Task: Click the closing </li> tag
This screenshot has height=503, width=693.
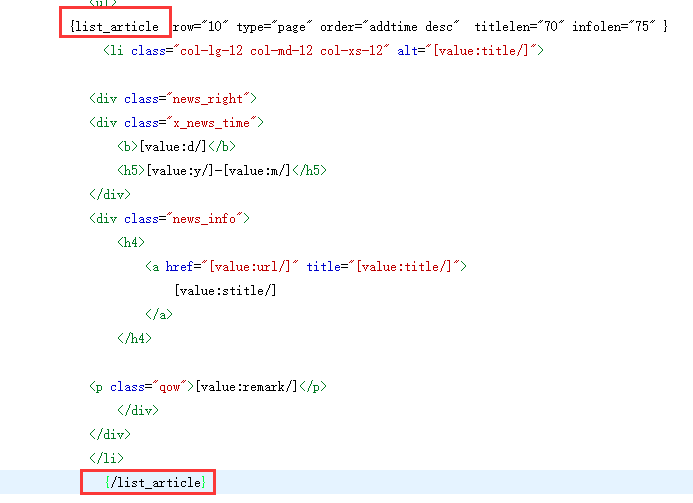Action: [x=106, y=458]
